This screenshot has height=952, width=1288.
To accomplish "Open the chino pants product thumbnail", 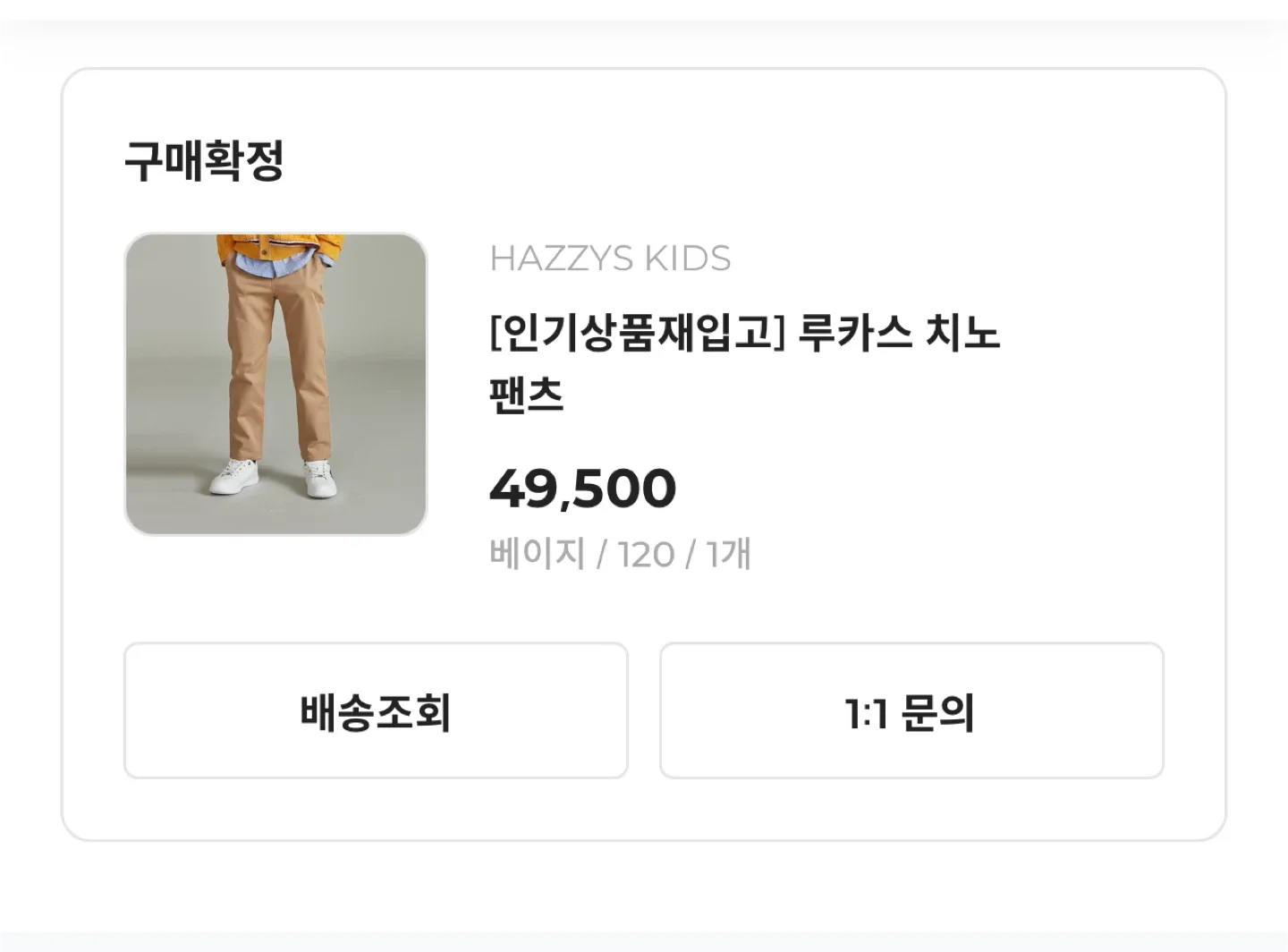I will click(x=275, y=385).
